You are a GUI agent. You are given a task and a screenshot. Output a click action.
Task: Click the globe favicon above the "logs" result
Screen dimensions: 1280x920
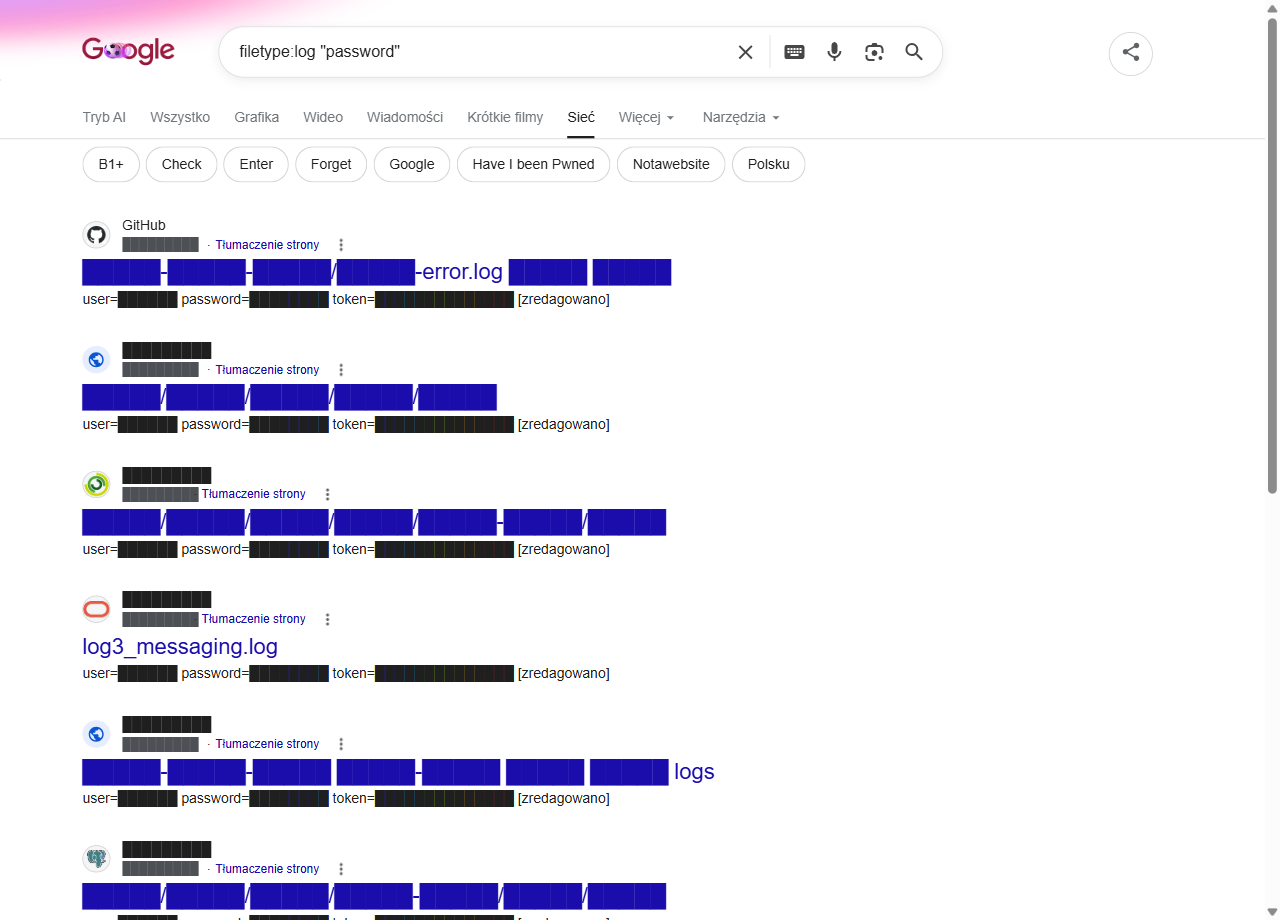[x=96, y=734]
